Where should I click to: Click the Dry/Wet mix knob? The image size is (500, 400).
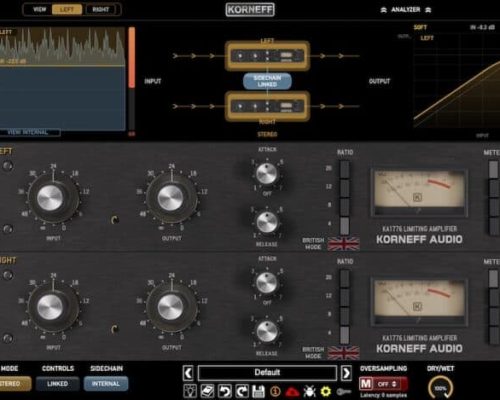(440, 388)
